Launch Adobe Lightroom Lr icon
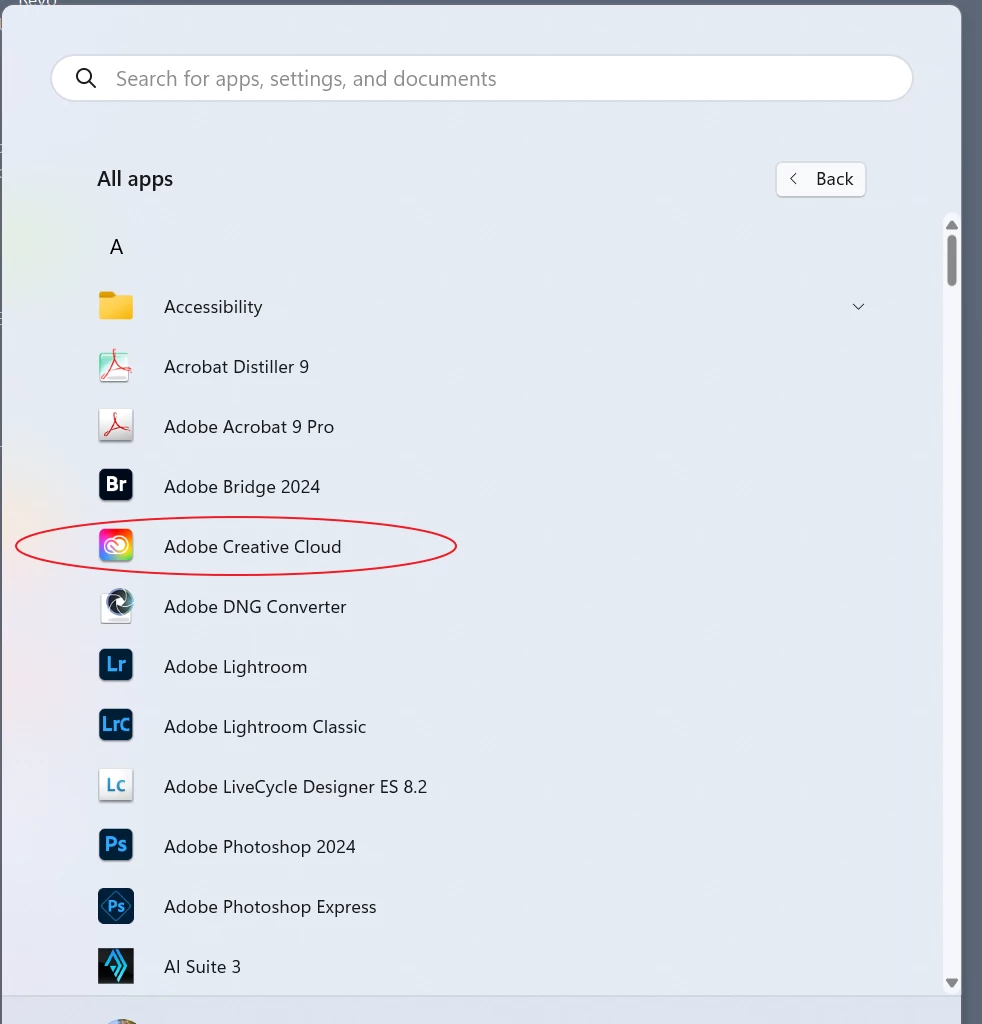Screen dimensions: 982x1024 point(116,665)
